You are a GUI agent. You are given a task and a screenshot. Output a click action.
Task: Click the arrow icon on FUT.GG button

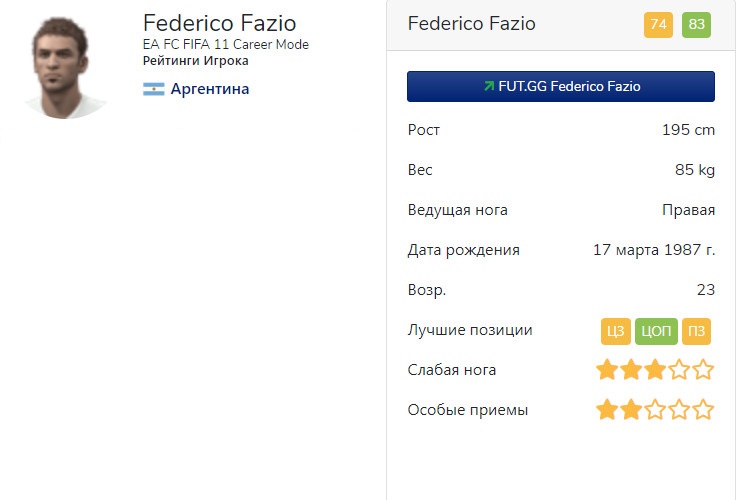[x=488, y=87]
